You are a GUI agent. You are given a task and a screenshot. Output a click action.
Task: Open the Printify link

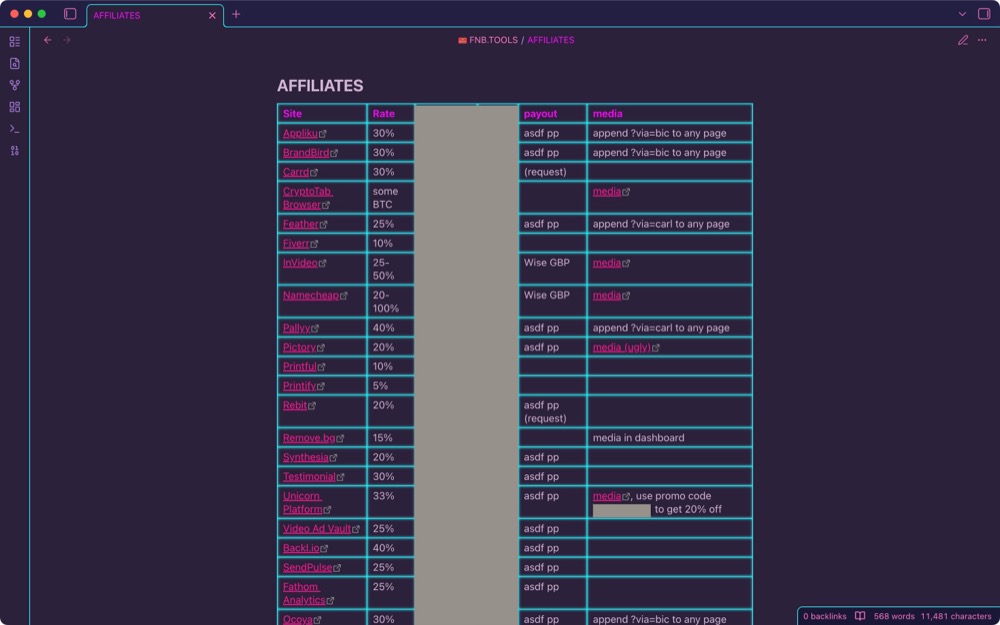click(300, 386)
